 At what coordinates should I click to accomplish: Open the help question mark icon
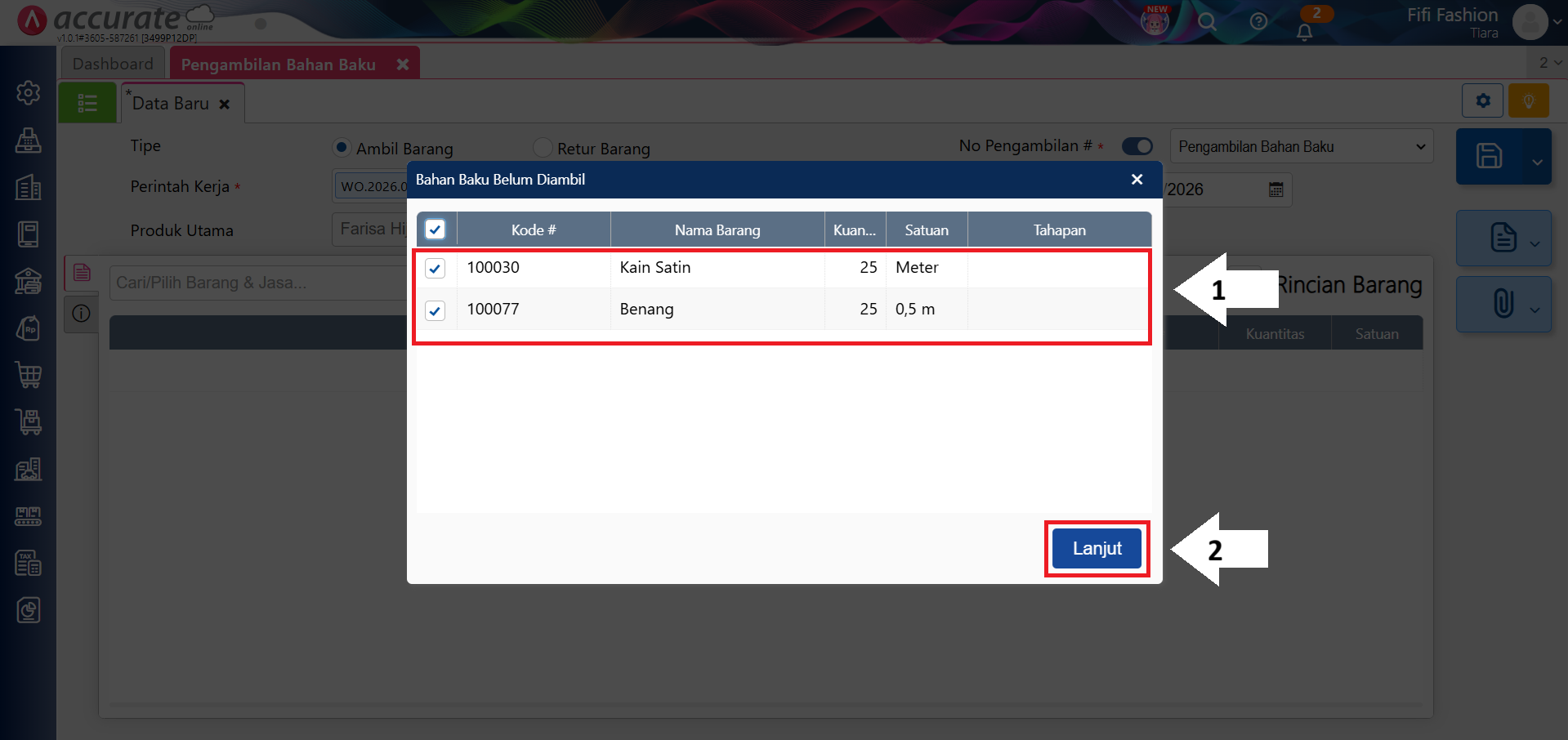click(1258, 22)
